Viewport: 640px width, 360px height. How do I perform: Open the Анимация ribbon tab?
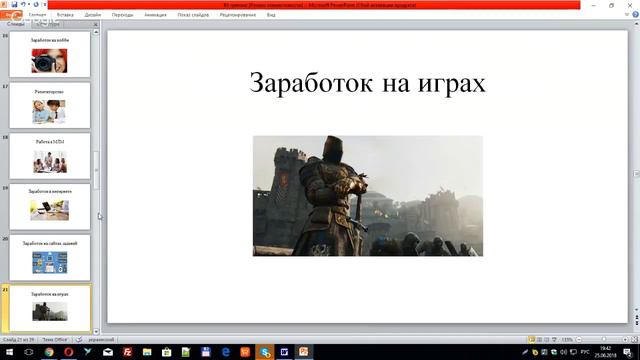click(x=155, y=15)
